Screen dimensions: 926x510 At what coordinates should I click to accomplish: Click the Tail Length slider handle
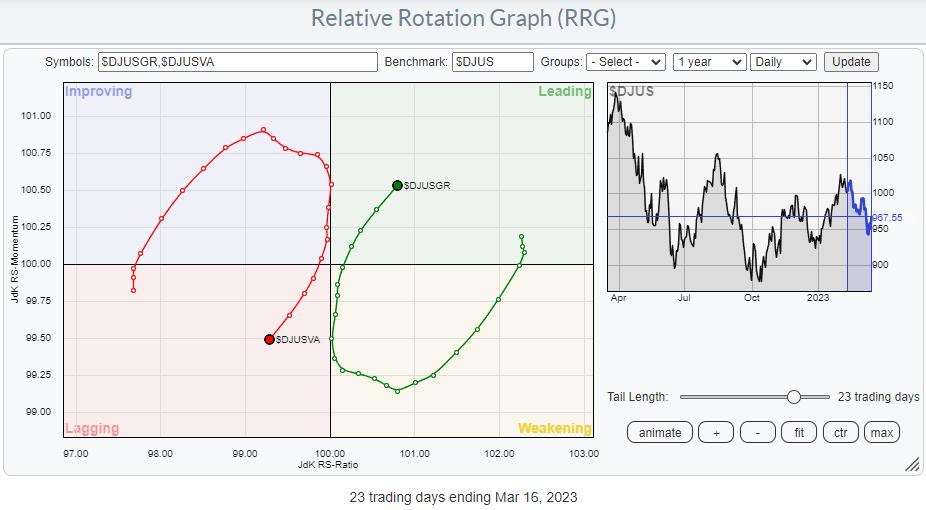coord(794,397)
